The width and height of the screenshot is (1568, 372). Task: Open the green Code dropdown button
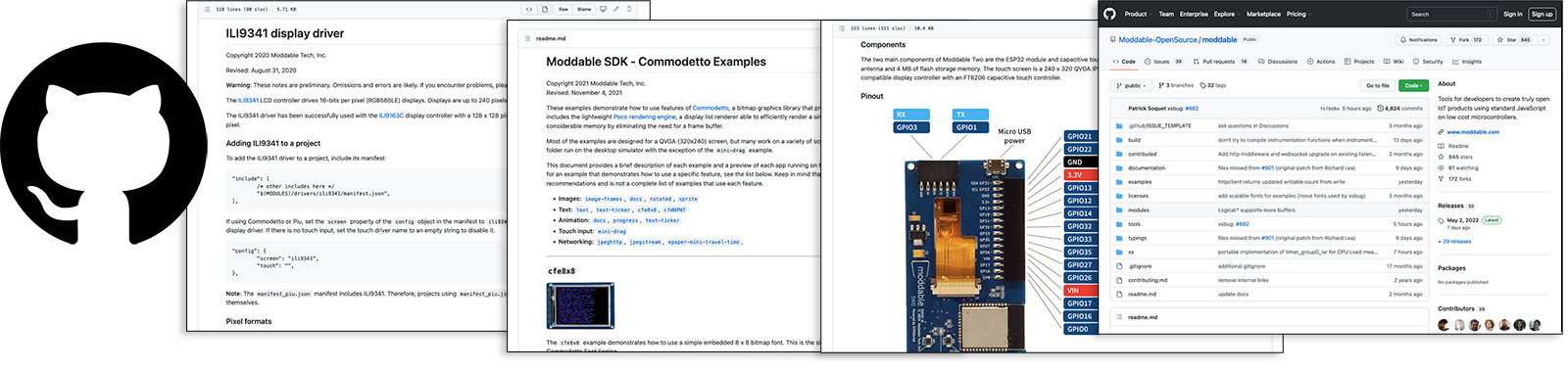(1413, 85)
